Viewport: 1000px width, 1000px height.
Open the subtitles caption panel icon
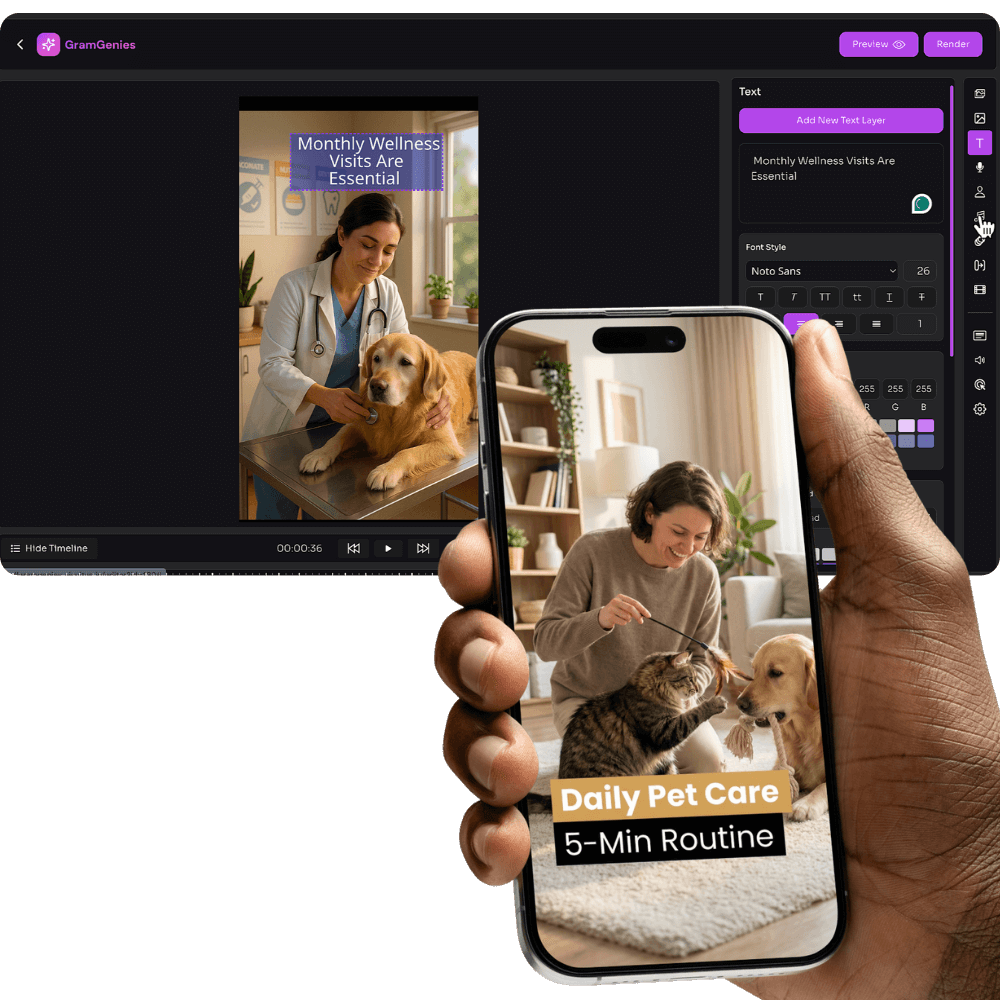click(x=980, y=336)
